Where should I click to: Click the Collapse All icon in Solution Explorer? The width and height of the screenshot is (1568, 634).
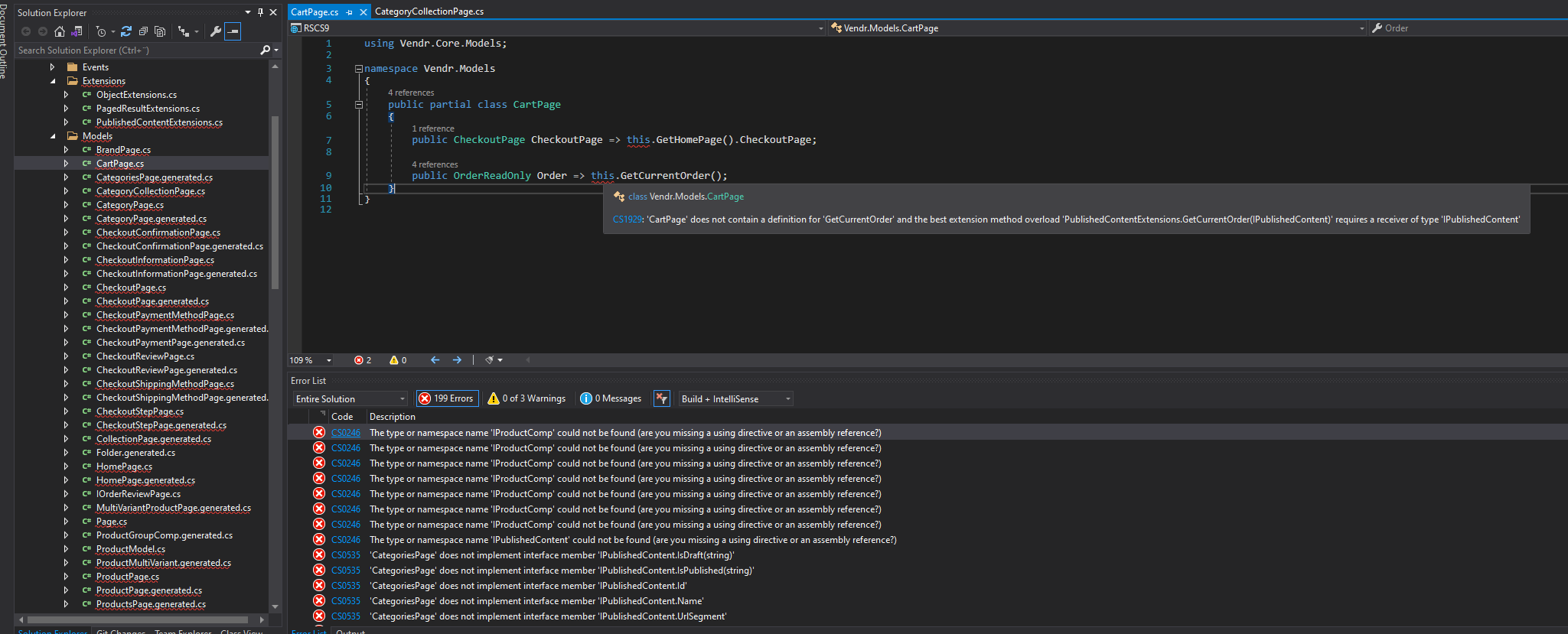143,31
